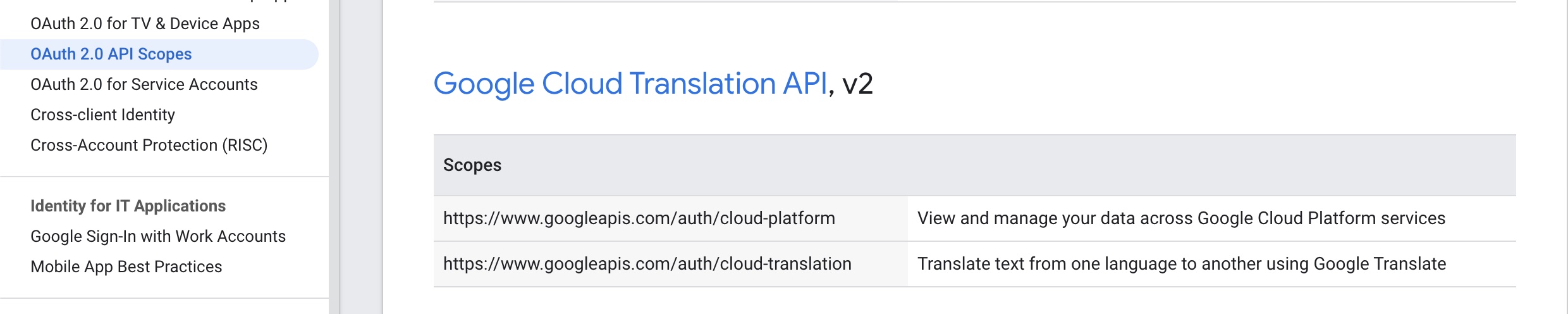Navigate to Cross-Account Protection (RISC)
This screenshot has height=314, width=1568.
pos(149,145)
